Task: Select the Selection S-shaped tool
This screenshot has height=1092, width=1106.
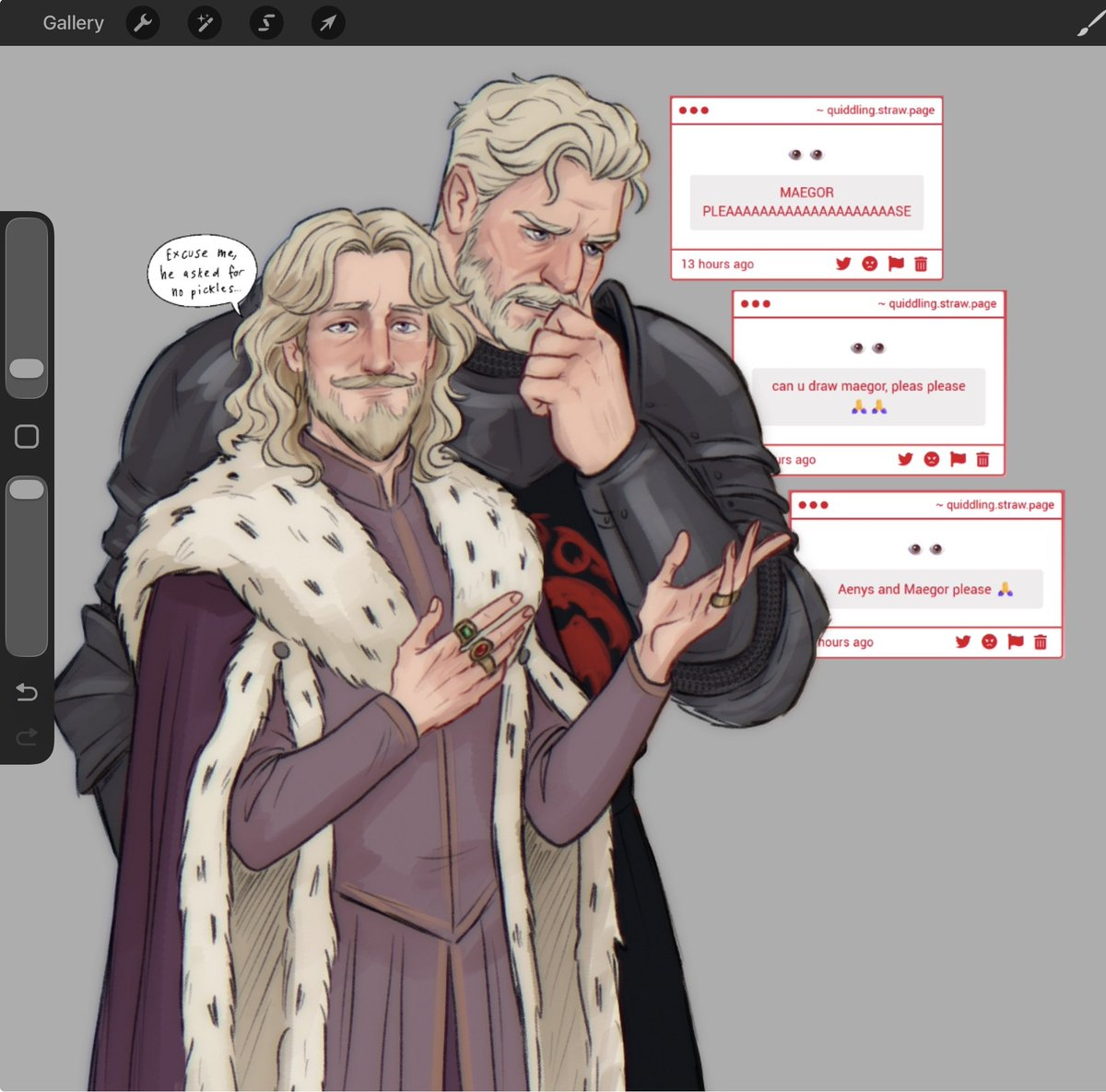Action: pos(266,23)
